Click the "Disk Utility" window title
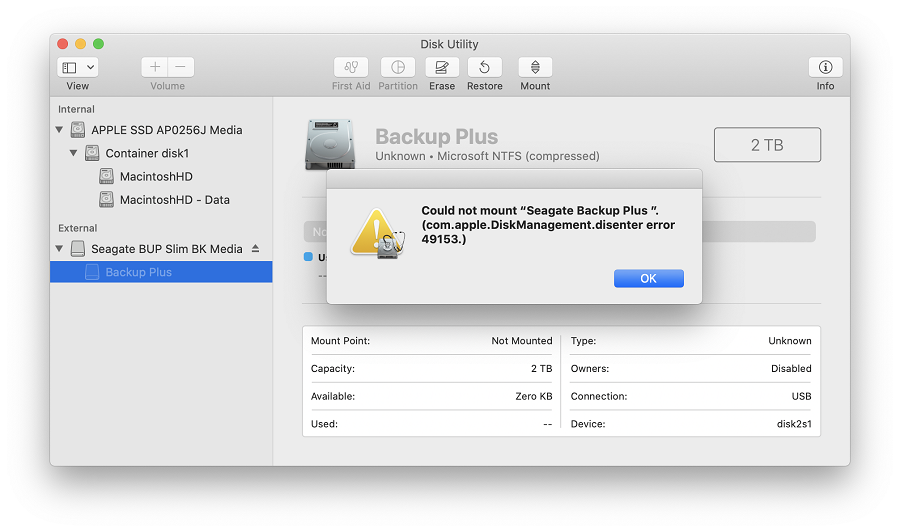The width and height of the screenshot is (900, 532). (449, 44)
